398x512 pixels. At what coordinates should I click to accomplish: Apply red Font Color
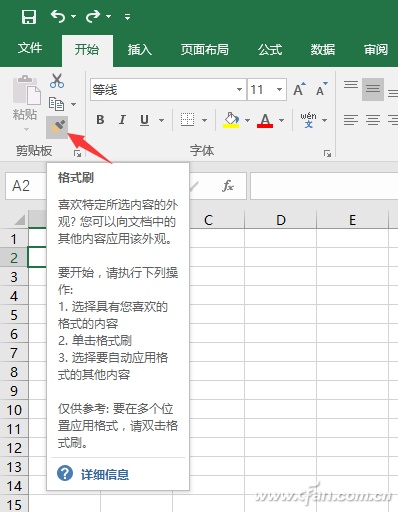(265, 120)
